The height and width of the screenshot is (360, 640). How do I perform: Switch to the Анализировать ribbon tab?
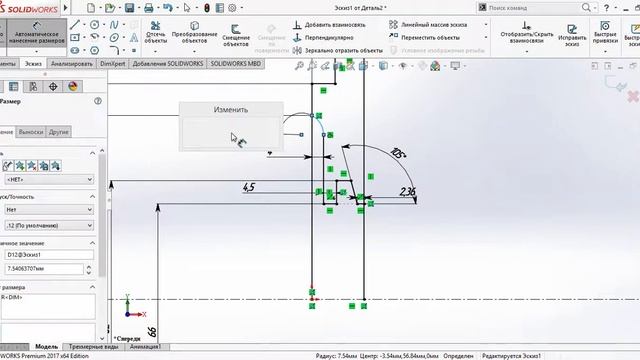pyautogui.click(x=71, y=64)
